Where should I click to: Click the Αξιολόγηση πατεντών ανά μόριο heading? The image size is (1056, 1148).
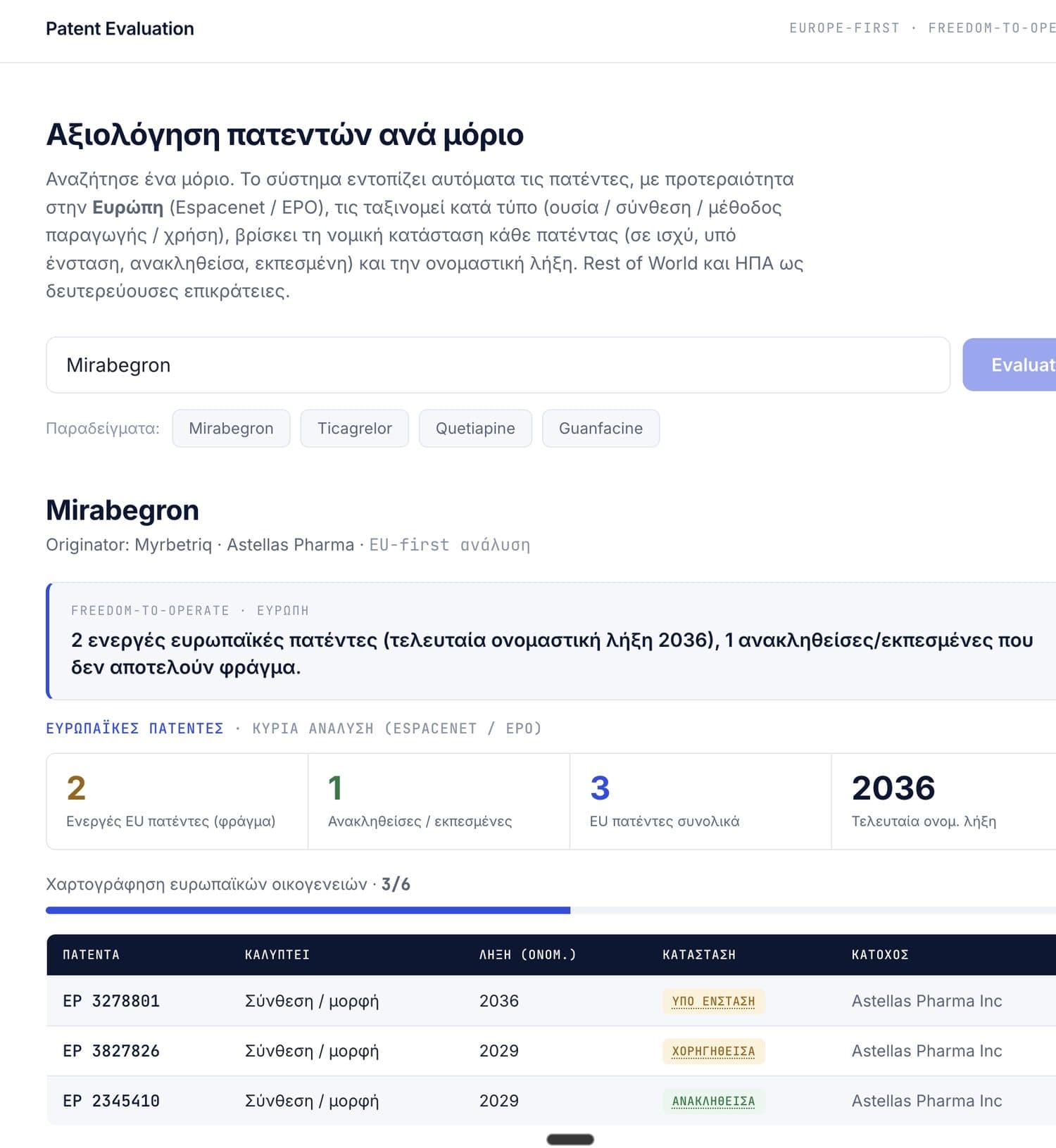click(x=285, y=134)
